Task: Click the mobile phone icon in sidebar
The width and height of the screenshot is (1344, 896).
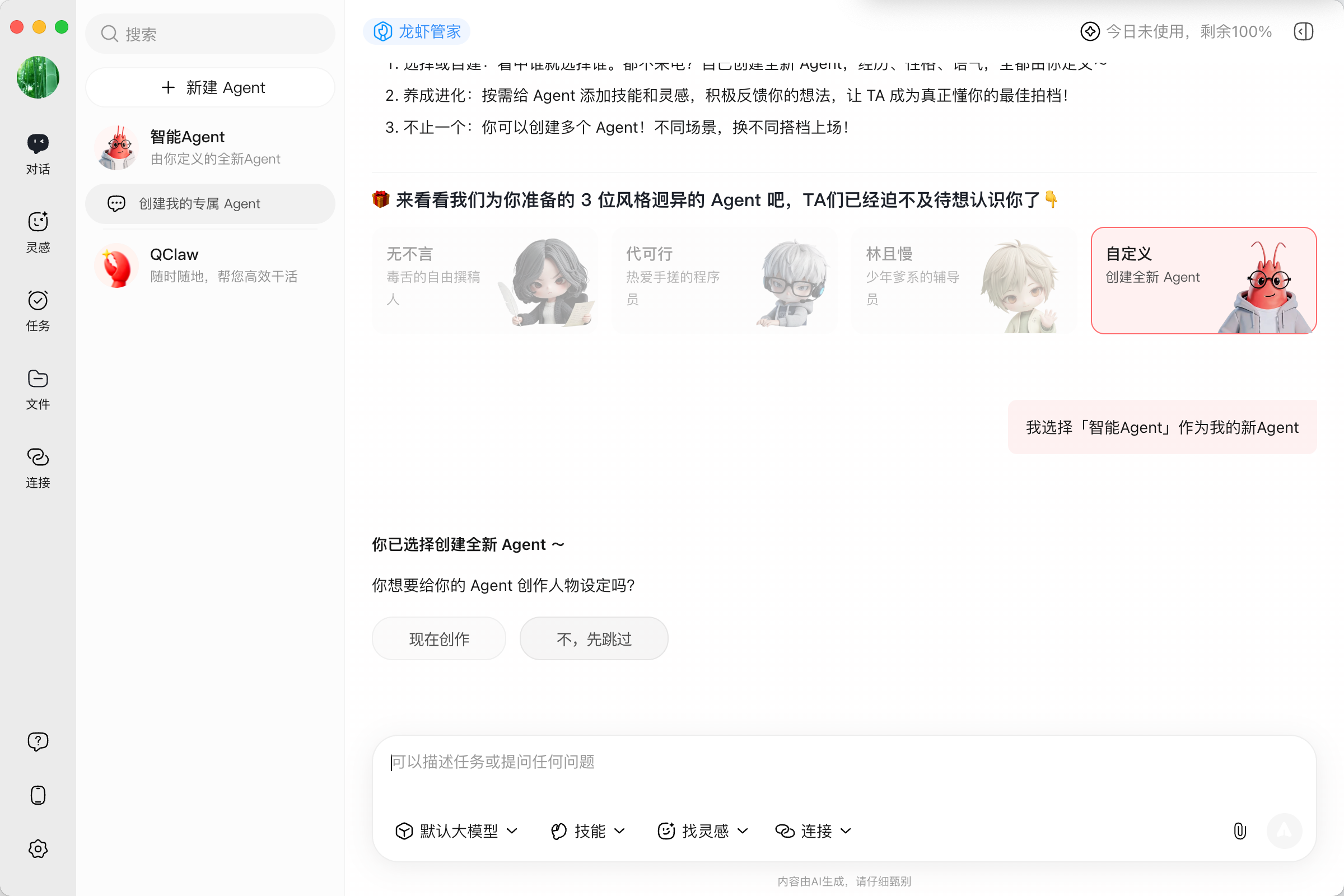Action: coord(38,795)
